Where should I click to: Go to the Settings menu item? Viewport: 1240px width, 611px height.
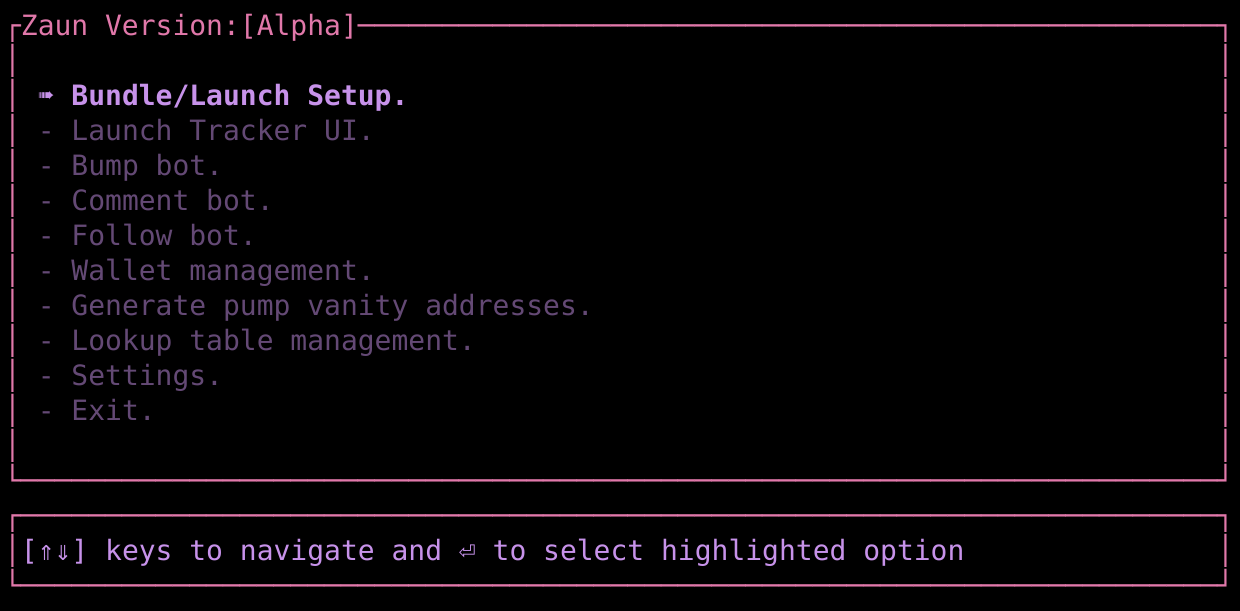click(146, 376)
